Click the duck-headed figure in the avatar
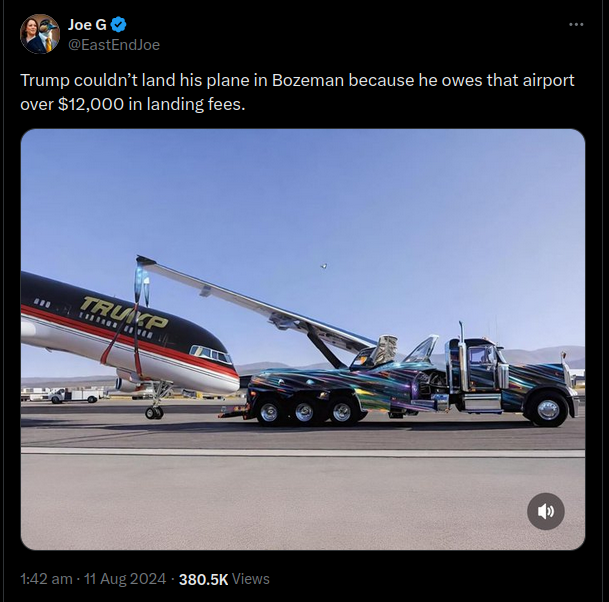609x602 pixels. click(49, 35)
